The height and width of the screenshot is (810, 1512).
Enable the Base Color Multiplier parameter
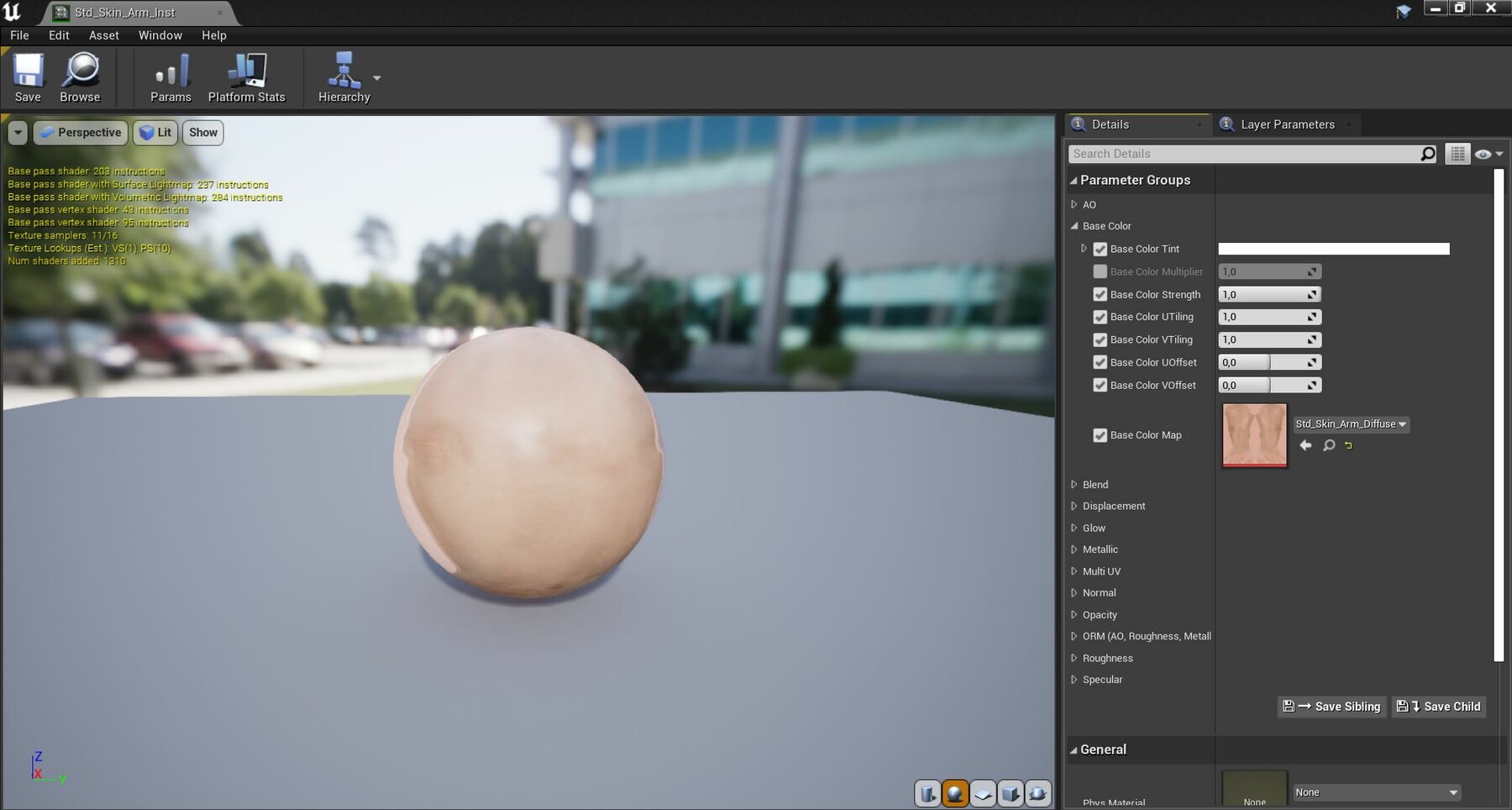(x=1100, y=271)
